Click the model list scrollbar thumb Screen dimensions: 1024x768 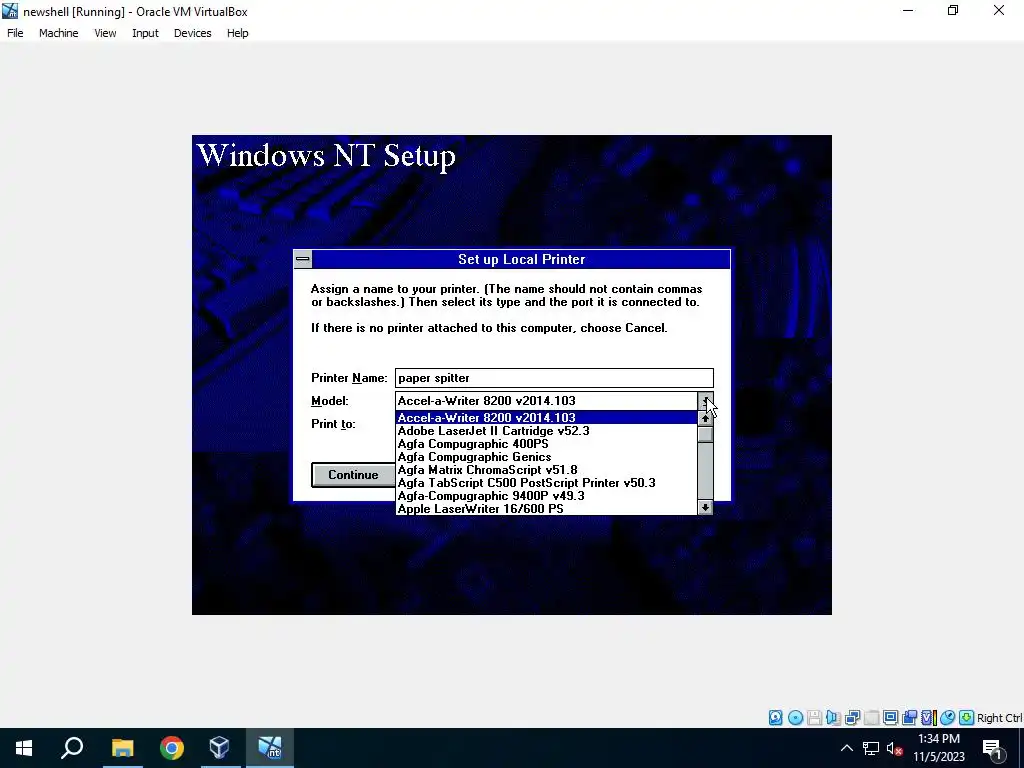pos(705,434)
